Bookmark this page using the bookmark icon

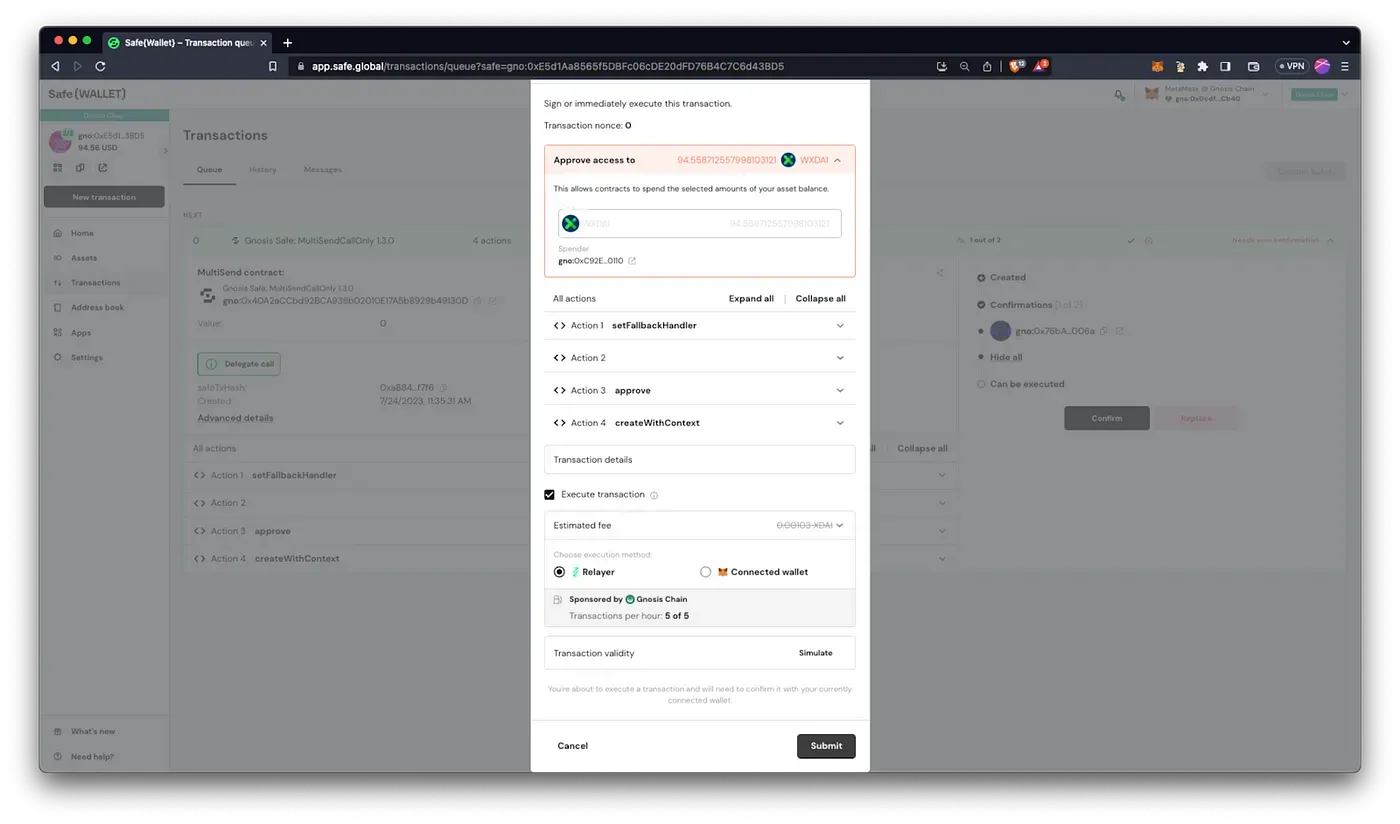tap(272, 66)
